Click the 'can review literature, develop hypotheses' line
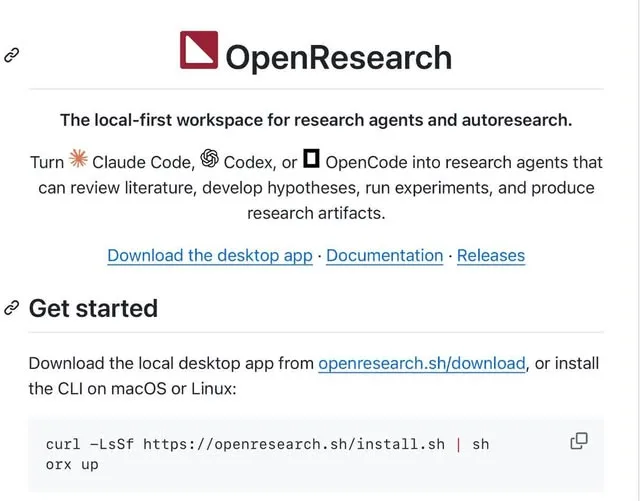 pos(316,188)
